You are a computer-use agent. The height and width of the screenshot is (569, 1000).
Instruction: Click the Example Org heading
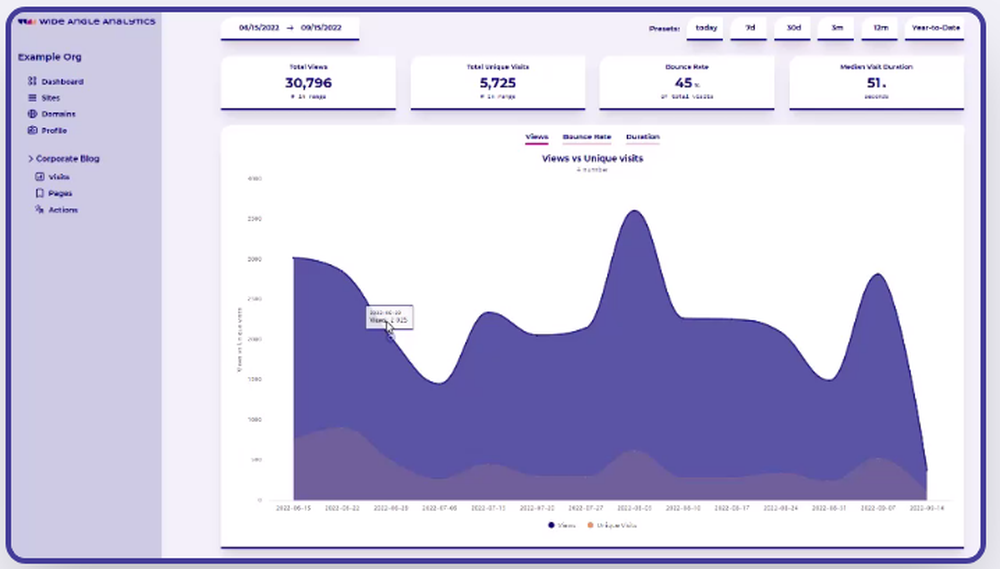click(x=50, y=57)
